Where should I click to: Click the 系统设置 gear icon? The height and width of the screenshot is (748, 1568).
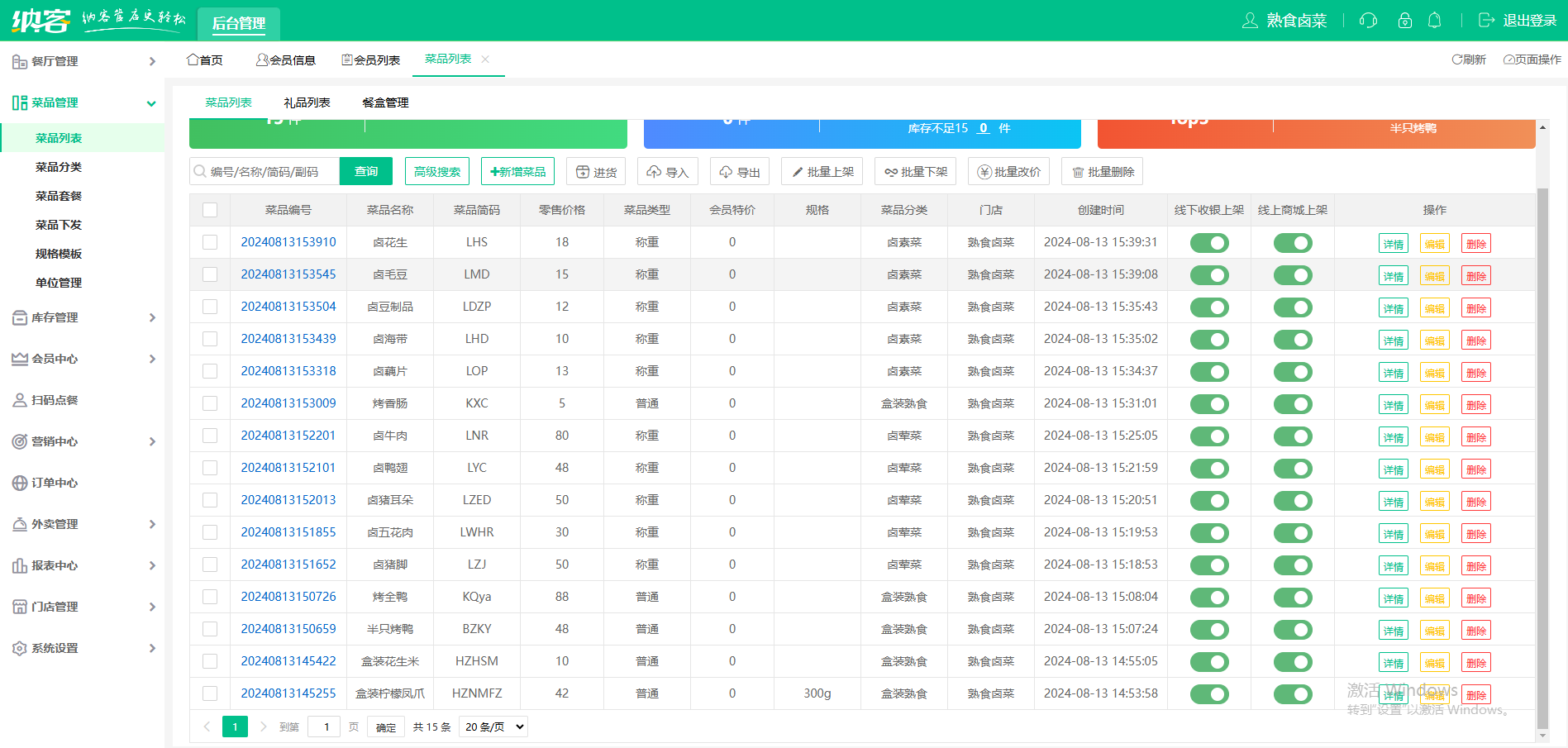pyautogui.click(x=20, y=648)
